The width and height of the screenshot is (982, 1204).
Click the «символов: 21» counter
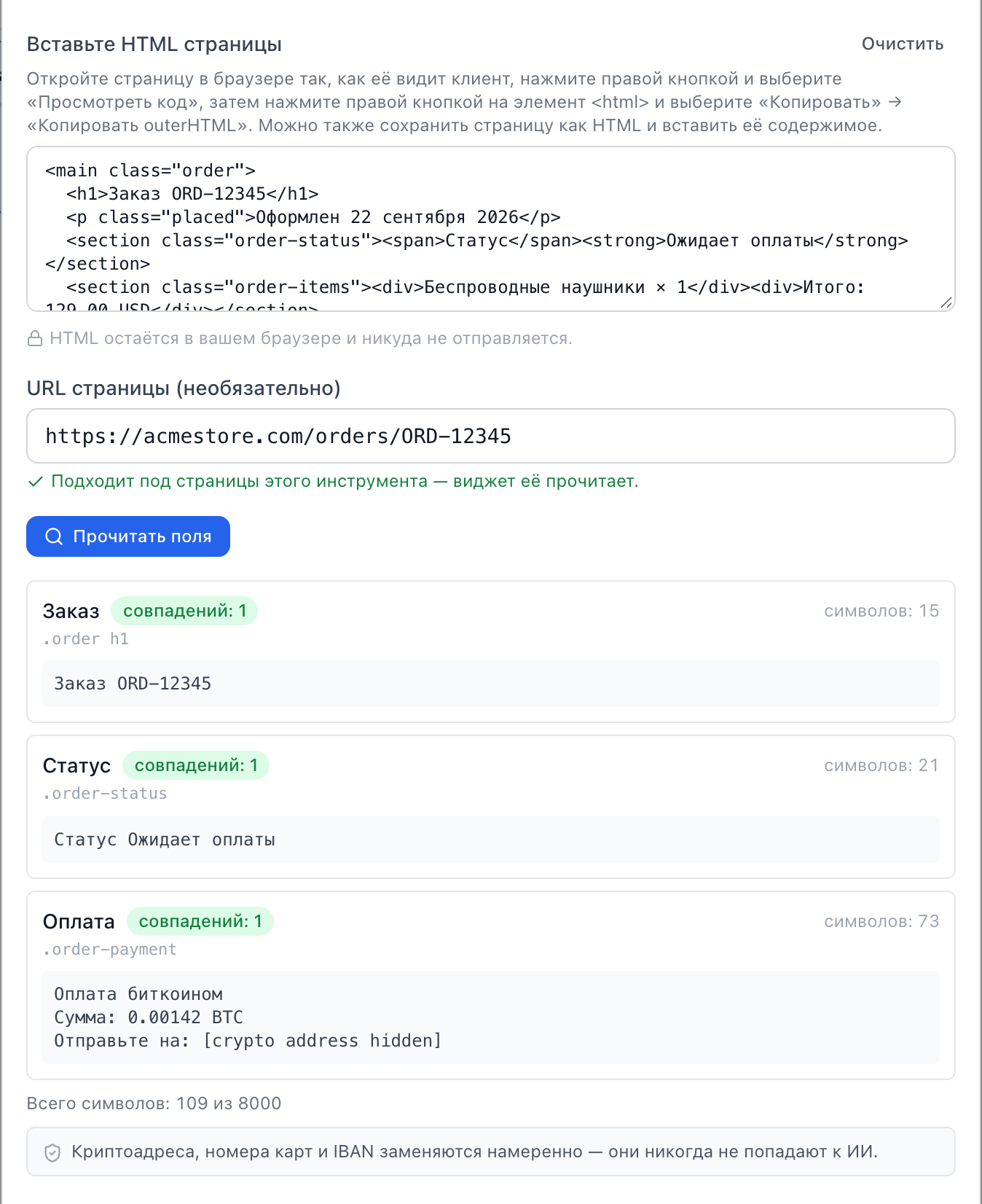pyautogui.click(x=881, y=765)
